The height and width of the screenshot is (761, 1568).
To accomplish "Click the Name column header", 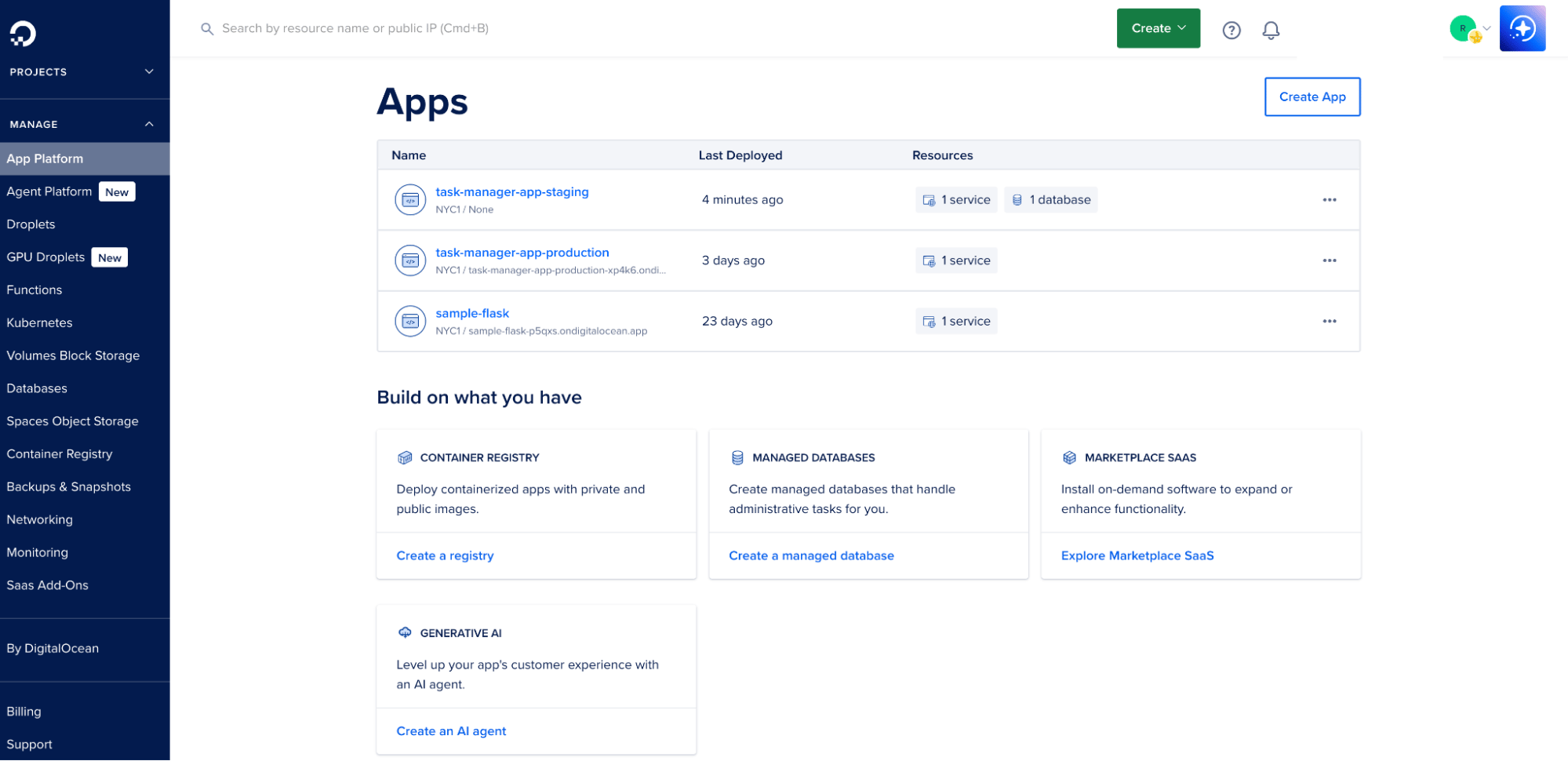I will 409,155.
